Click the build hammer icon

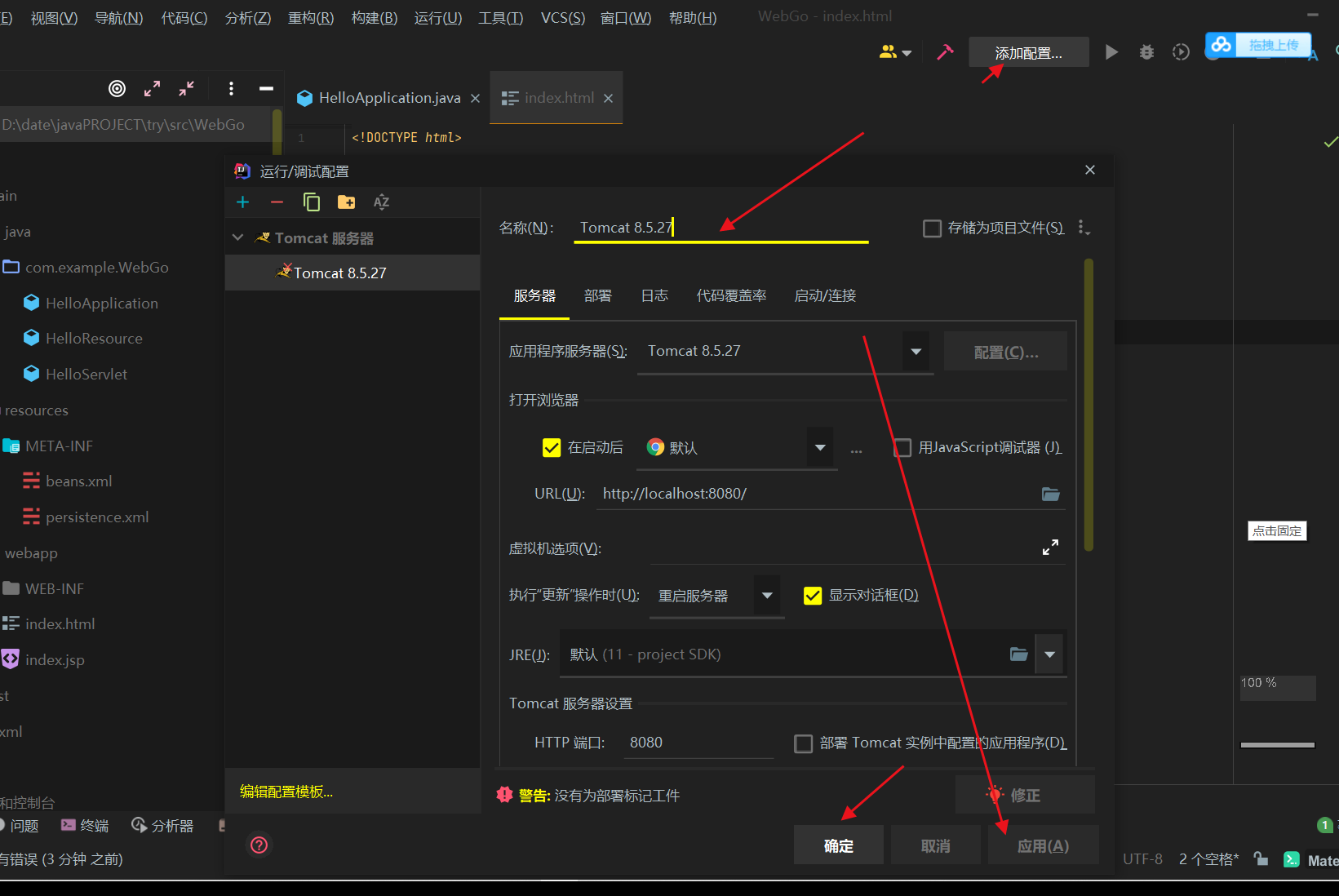pos(945,52)
